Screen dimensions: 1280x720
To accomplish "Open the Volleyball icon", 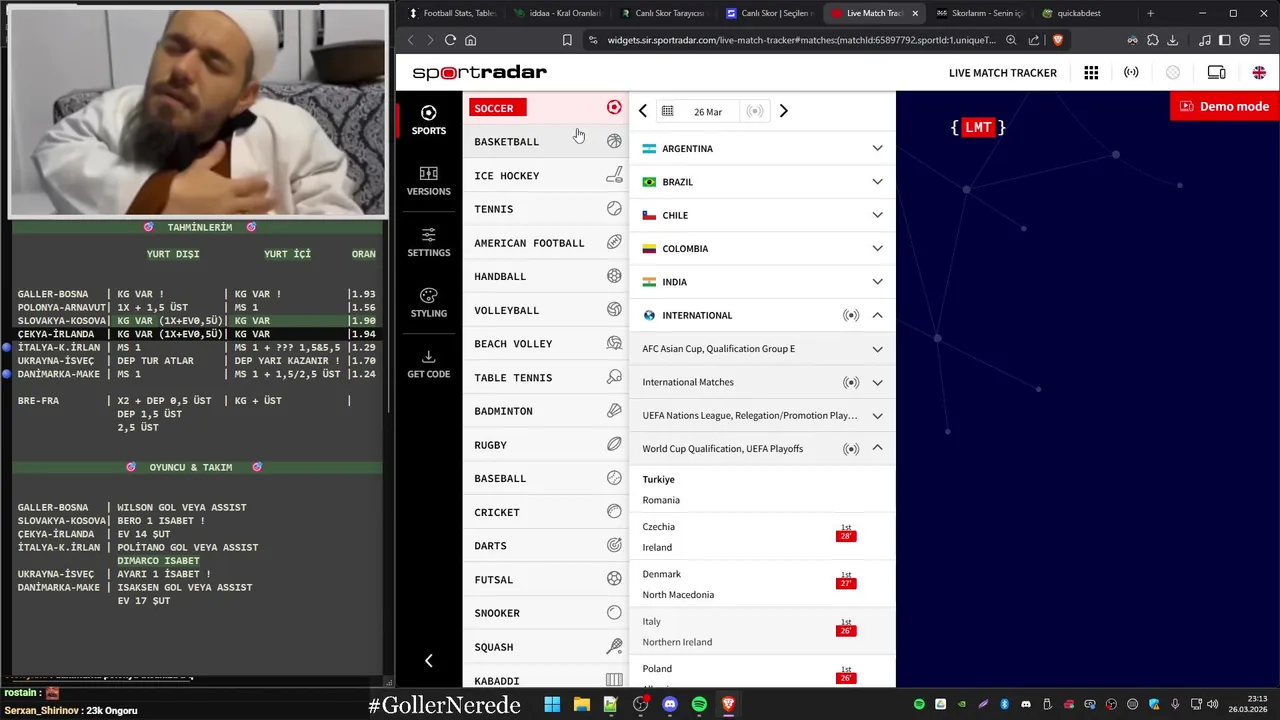I will point(614,310).
